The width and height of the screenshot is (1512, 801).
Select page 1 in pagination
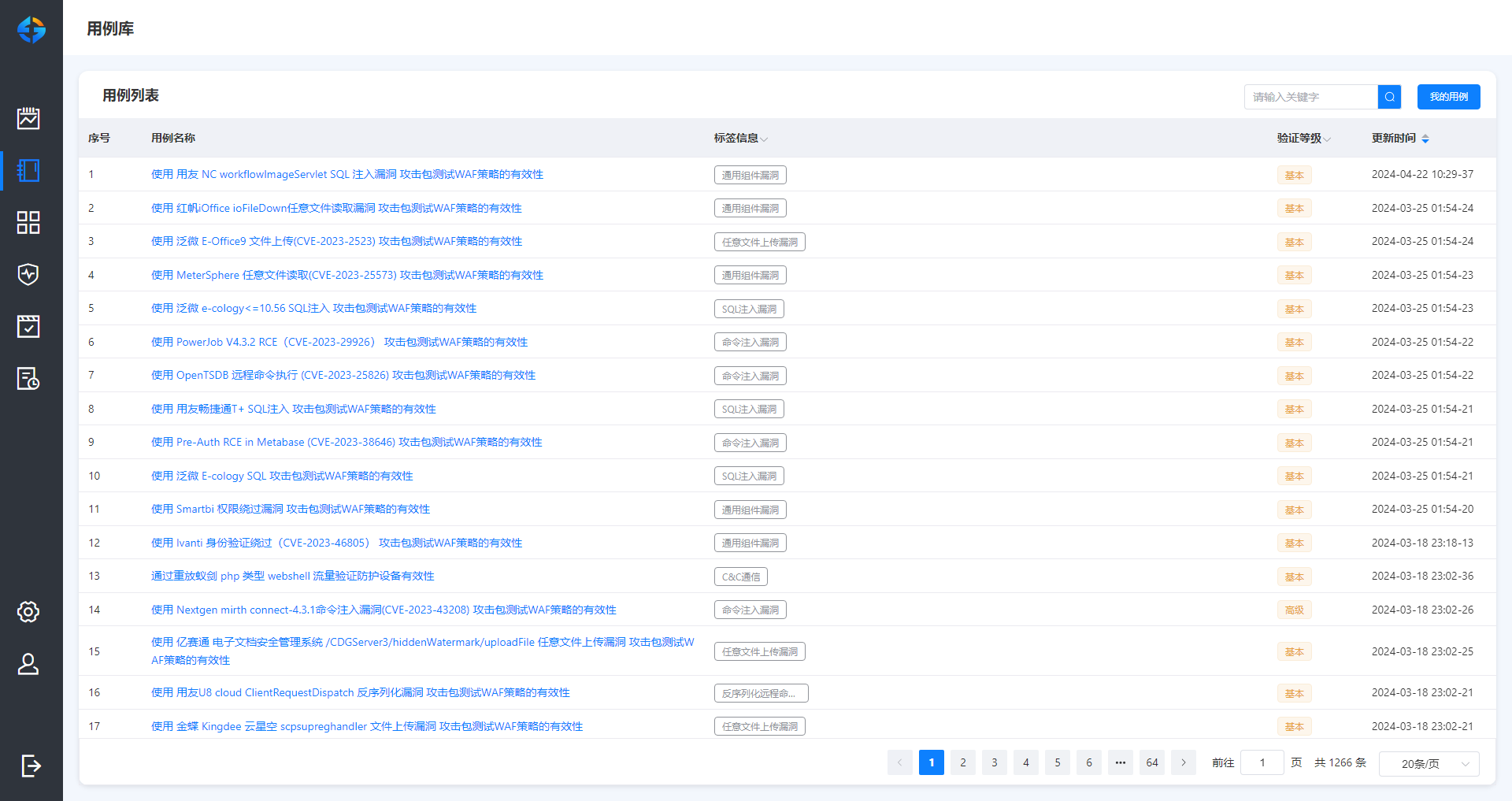coord(931,762)
